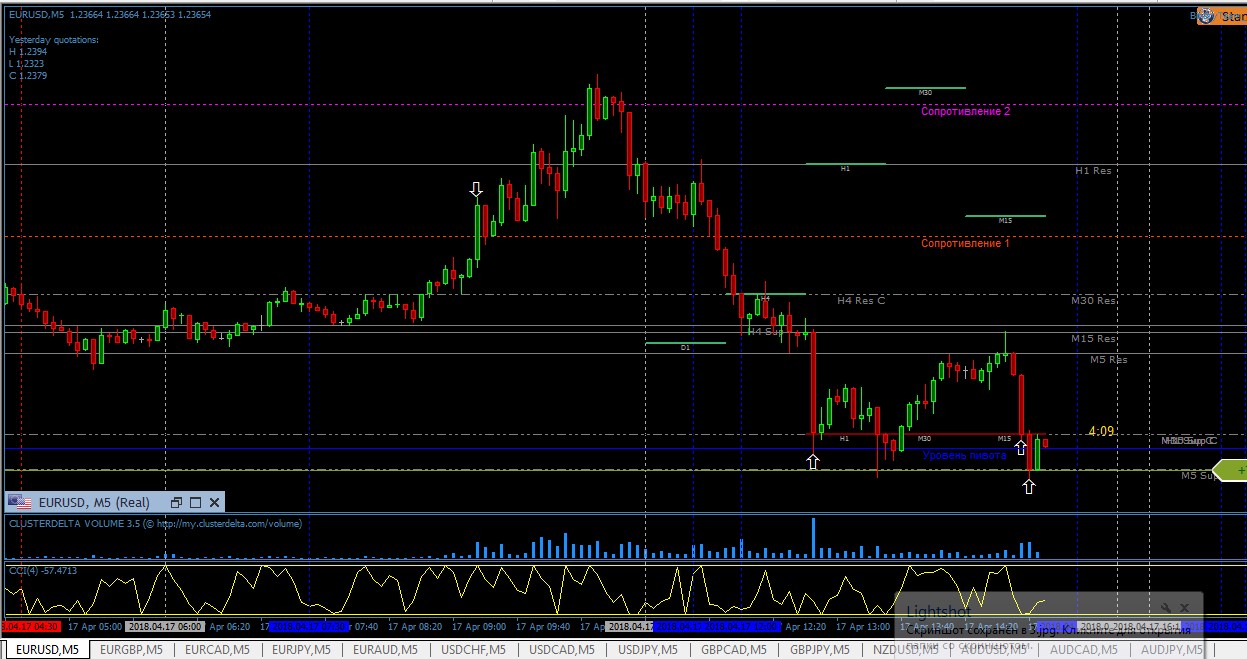The width and height of the screenshot is (1247, 659).
Task: Open Lightshot notification settings wrench
Action: point(1167,607)
